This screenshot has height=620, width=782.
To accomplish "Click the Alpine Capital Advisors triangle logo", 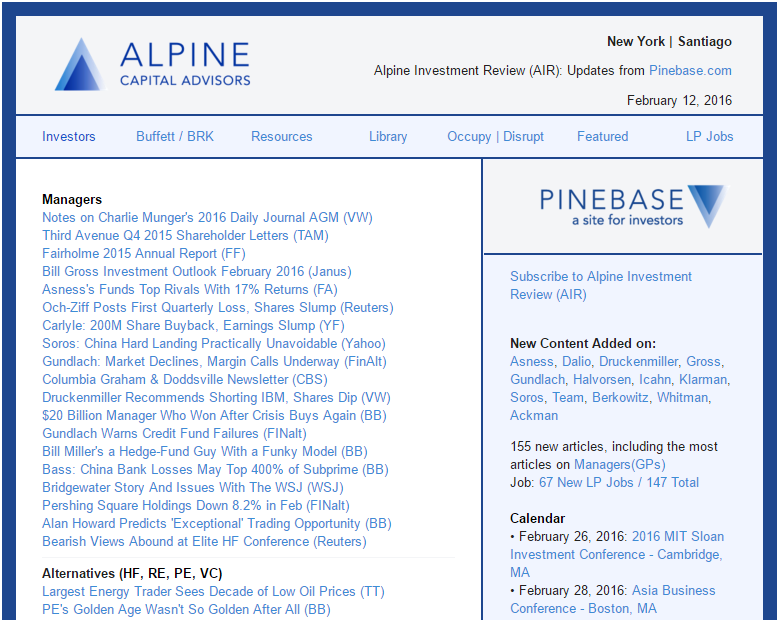I will [x=81, y=64].
